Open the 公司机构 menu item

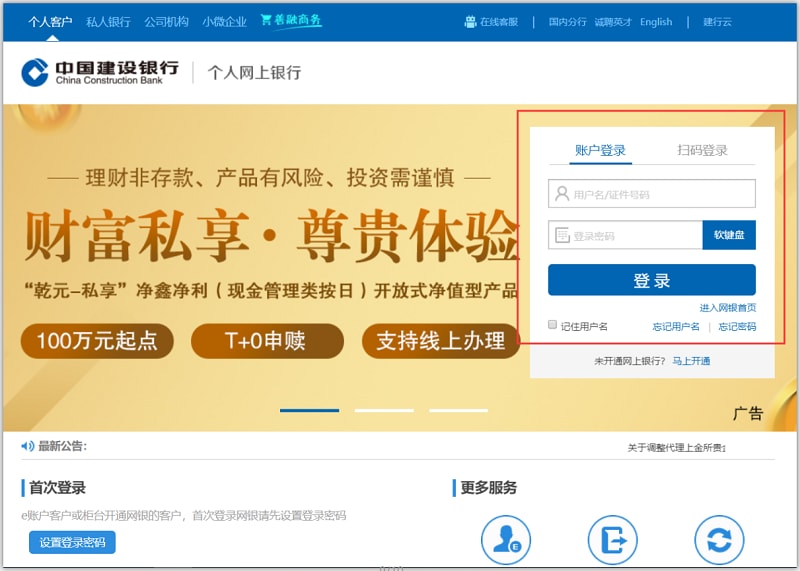166,22
